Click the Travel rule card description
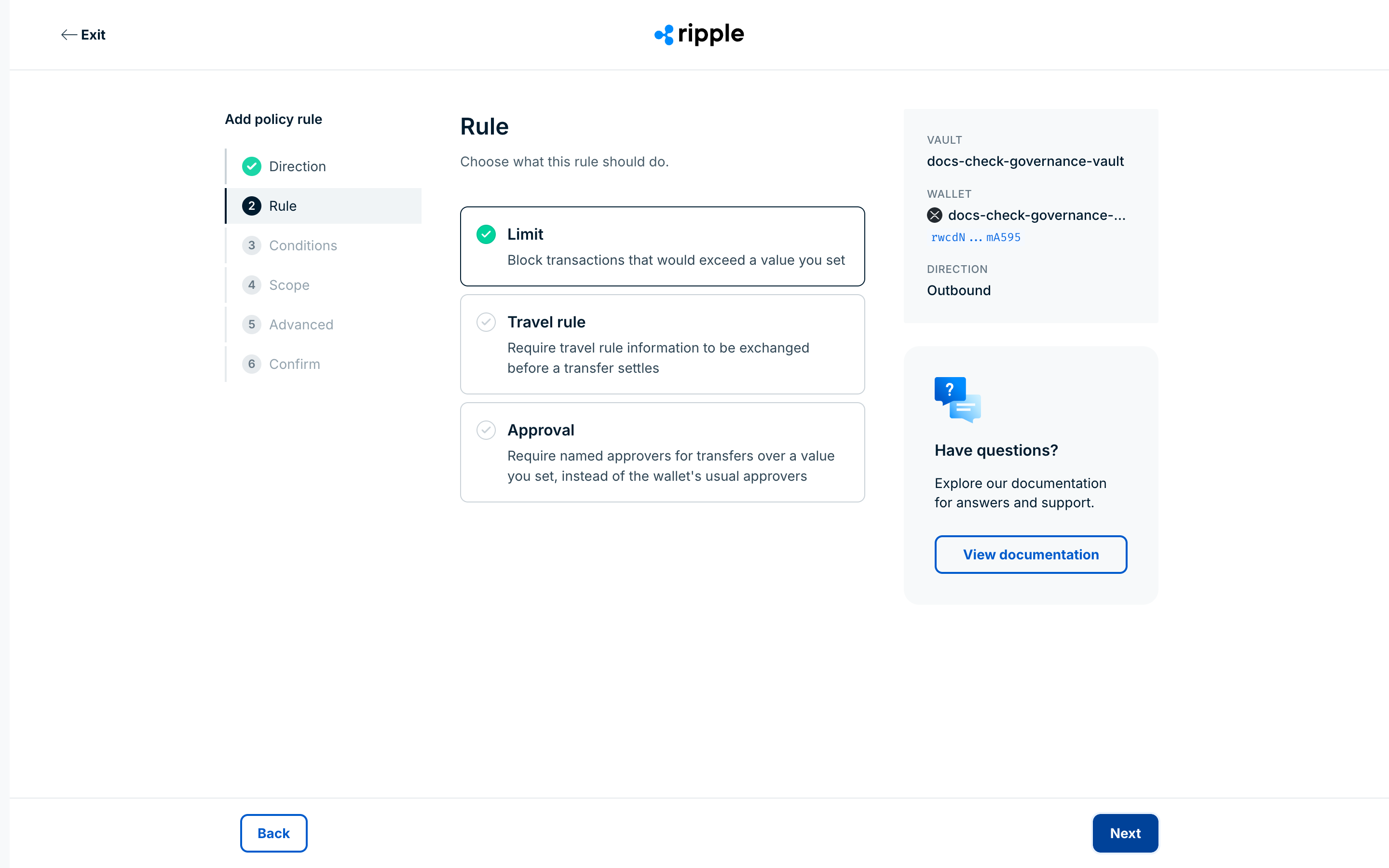Screen dimensions: 1389x868 (658, 358)
